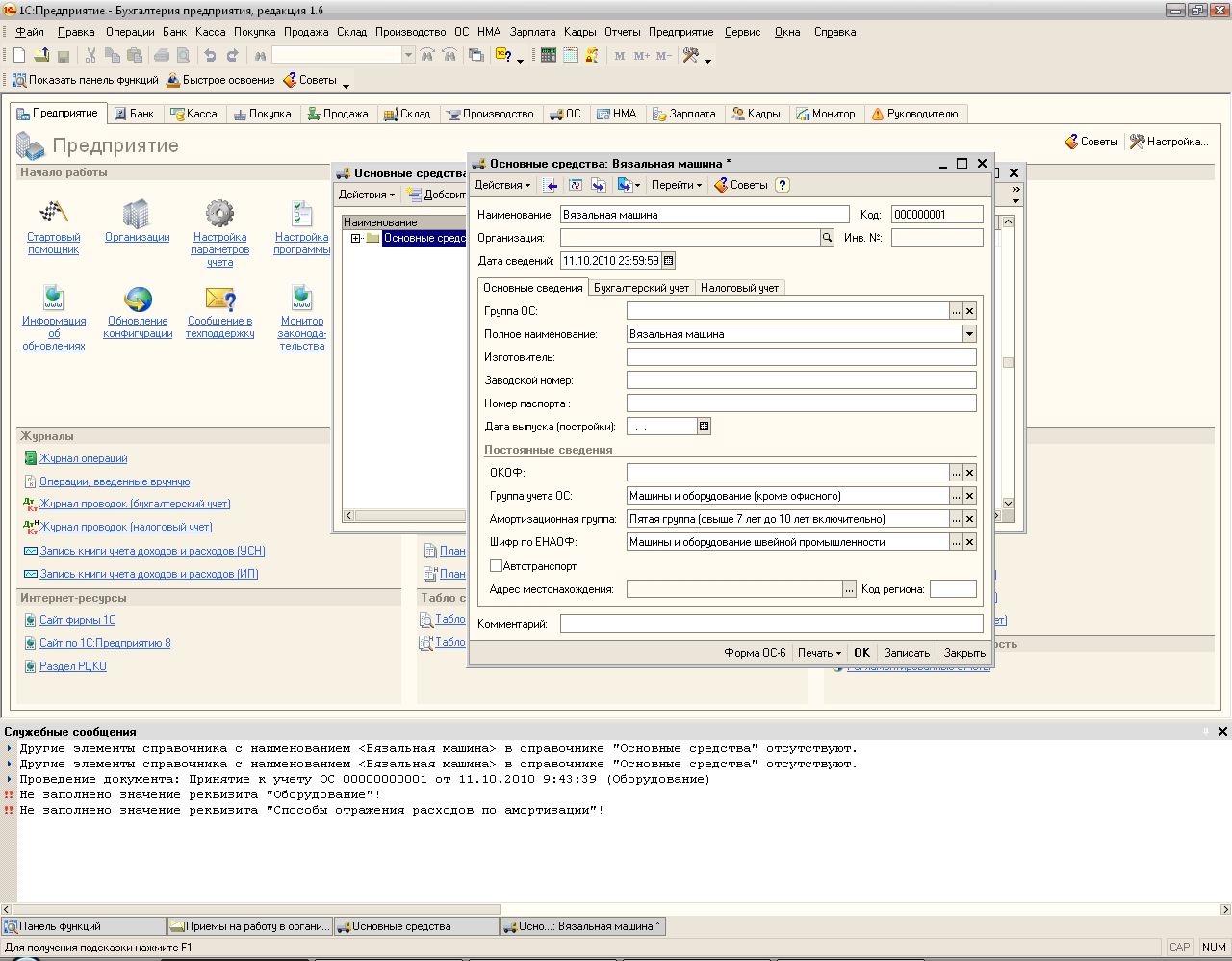Clear the Группа ОС field with X button

tap(970, 311)
